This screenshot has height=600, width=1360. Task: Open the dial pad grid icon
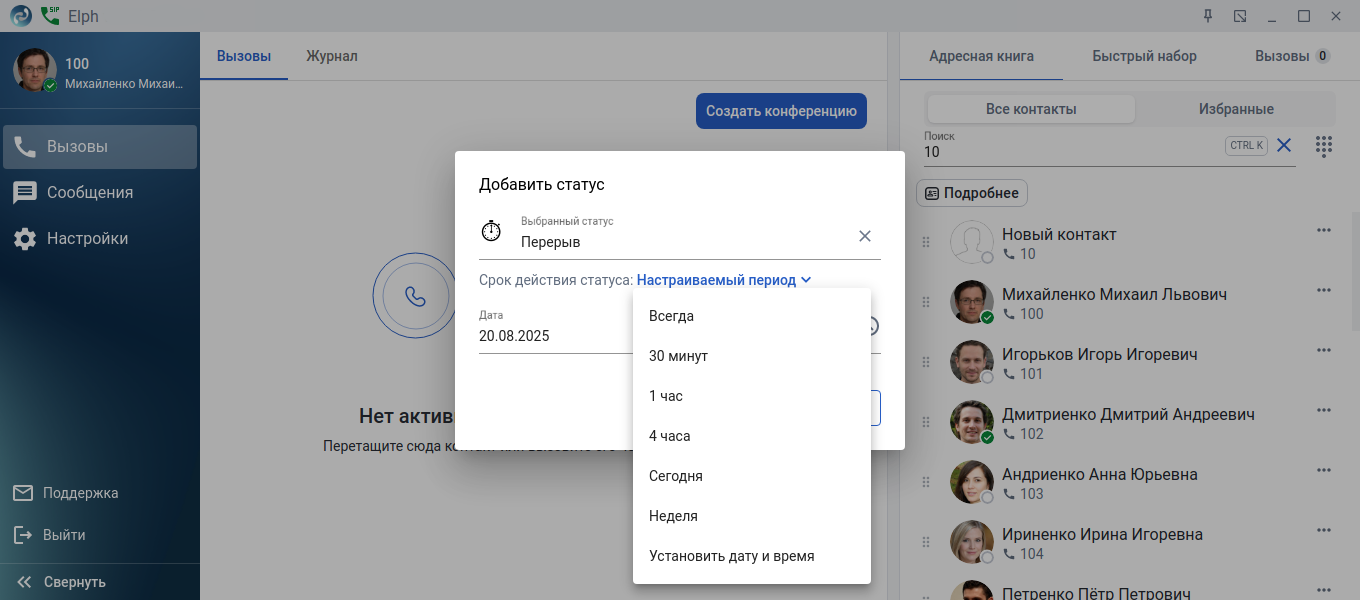[1324, 146]
